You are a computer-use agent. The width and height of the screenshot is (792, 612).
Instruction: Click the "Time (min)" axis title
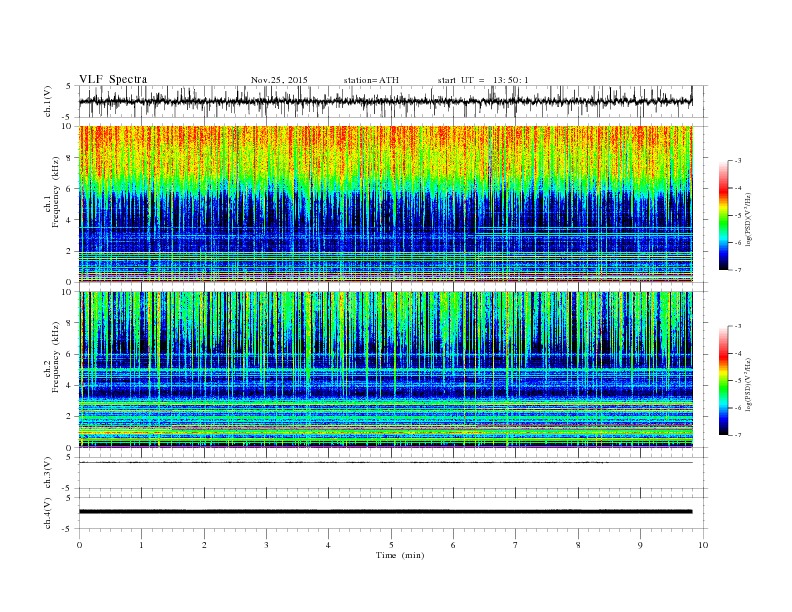(x=400, y=555)
